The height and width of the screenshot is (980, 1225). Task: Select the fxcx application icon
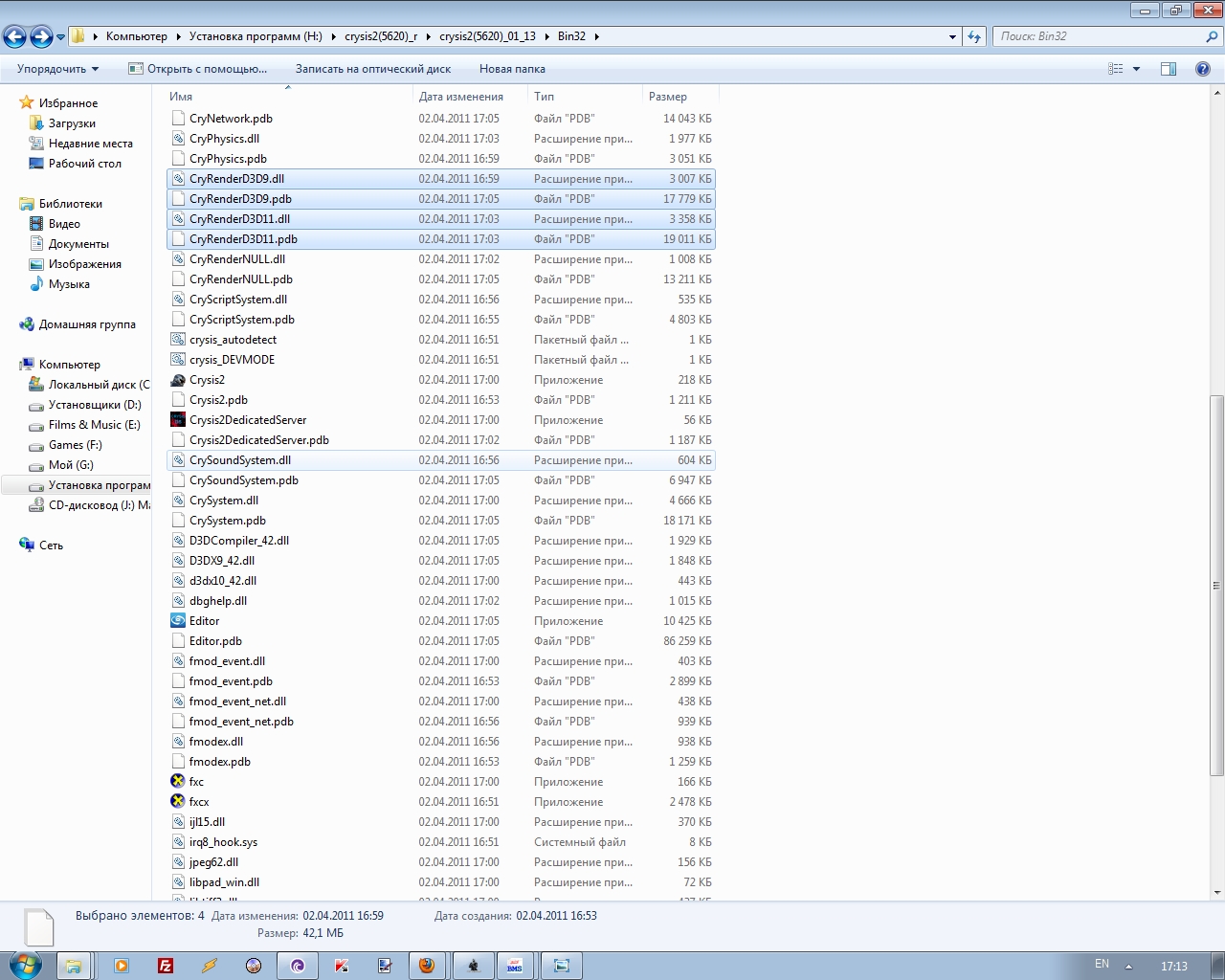pos(178,802)
